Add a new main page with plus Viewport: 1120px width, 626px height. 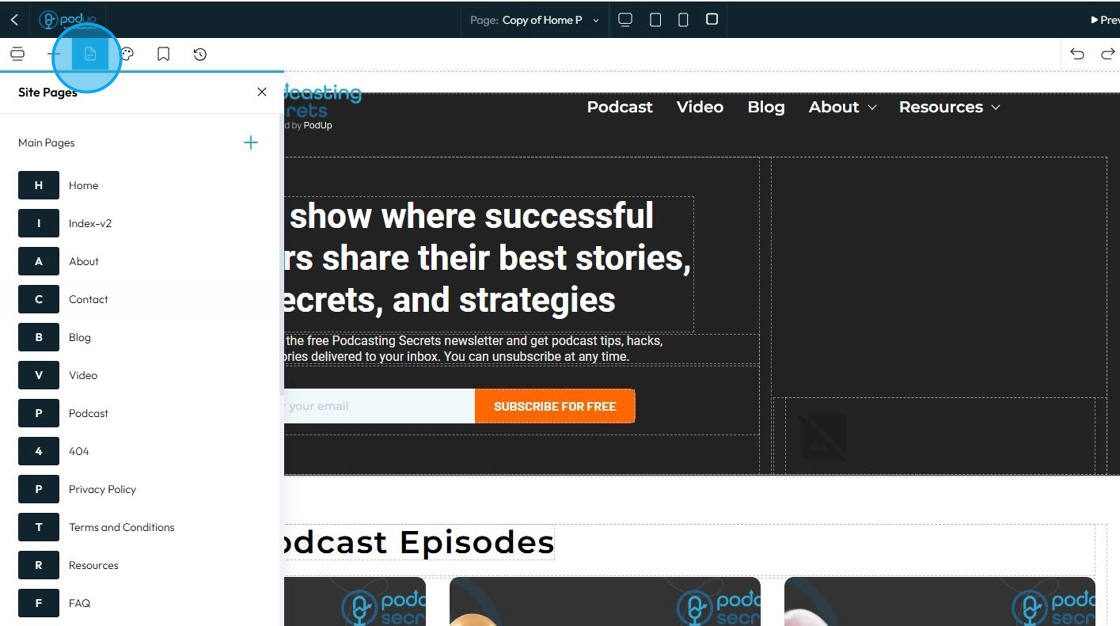[x=251, y=143]
